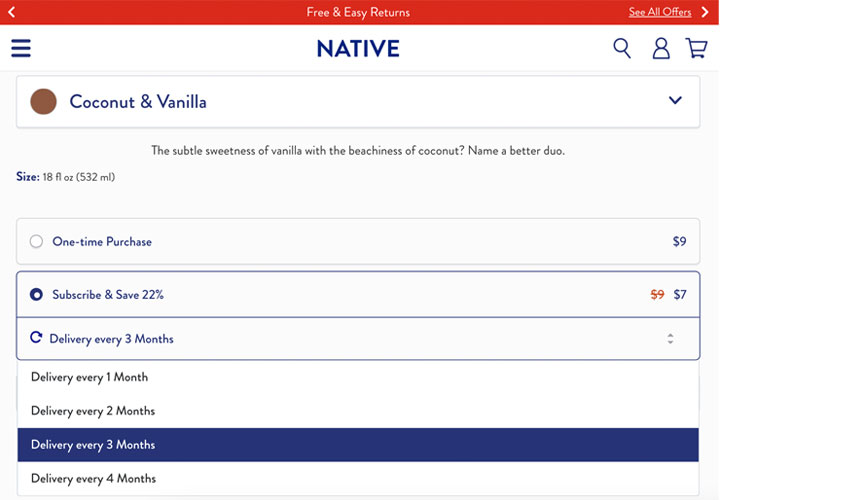This screenshot has height=500, width=858.
Task: Click the $7 subscription price
Action: pyautogui.click(x=680, y=294)
